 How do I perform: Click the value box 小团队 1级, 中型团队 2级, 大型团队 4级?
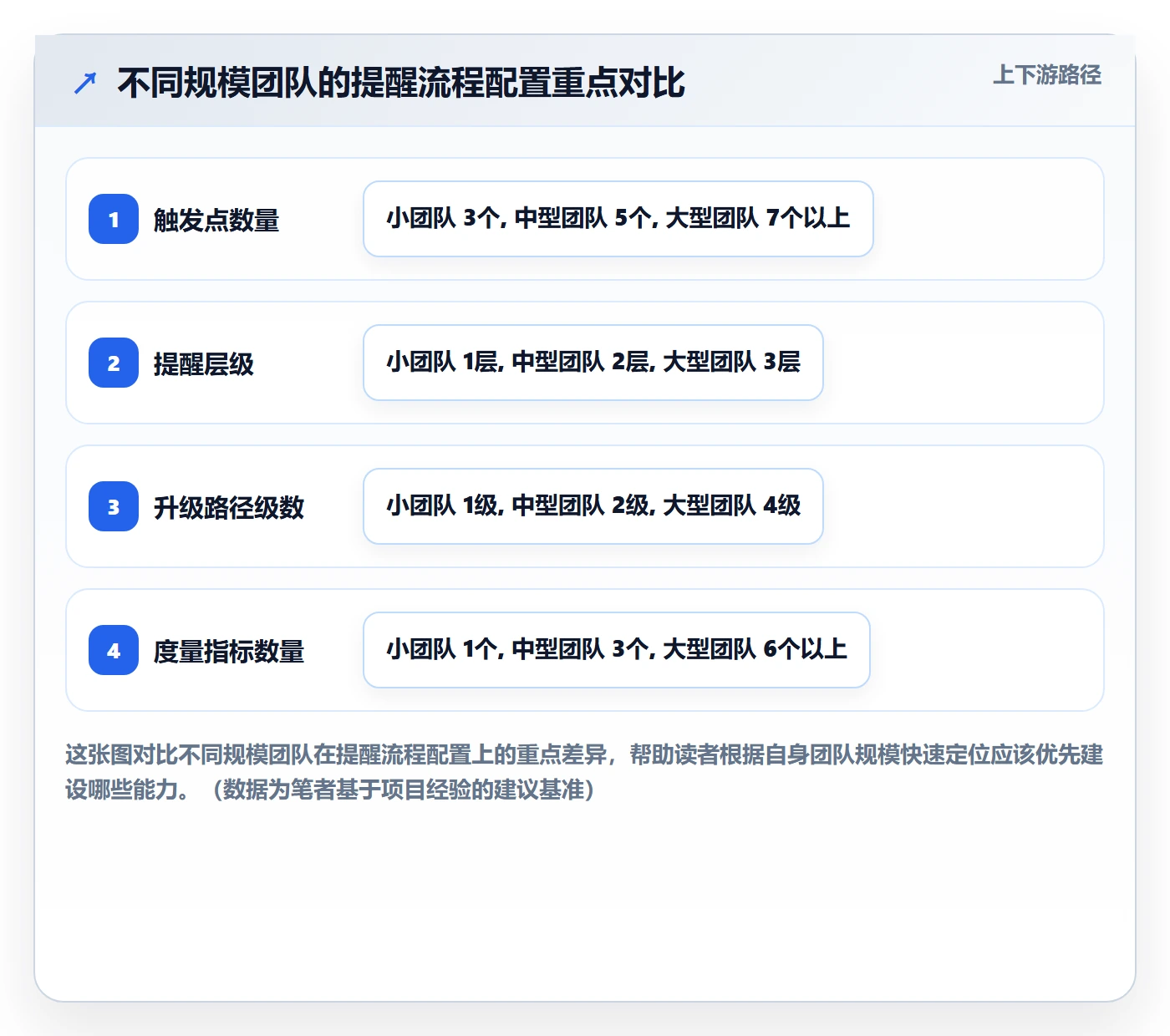pyautogui.click(x=593, y=506)
